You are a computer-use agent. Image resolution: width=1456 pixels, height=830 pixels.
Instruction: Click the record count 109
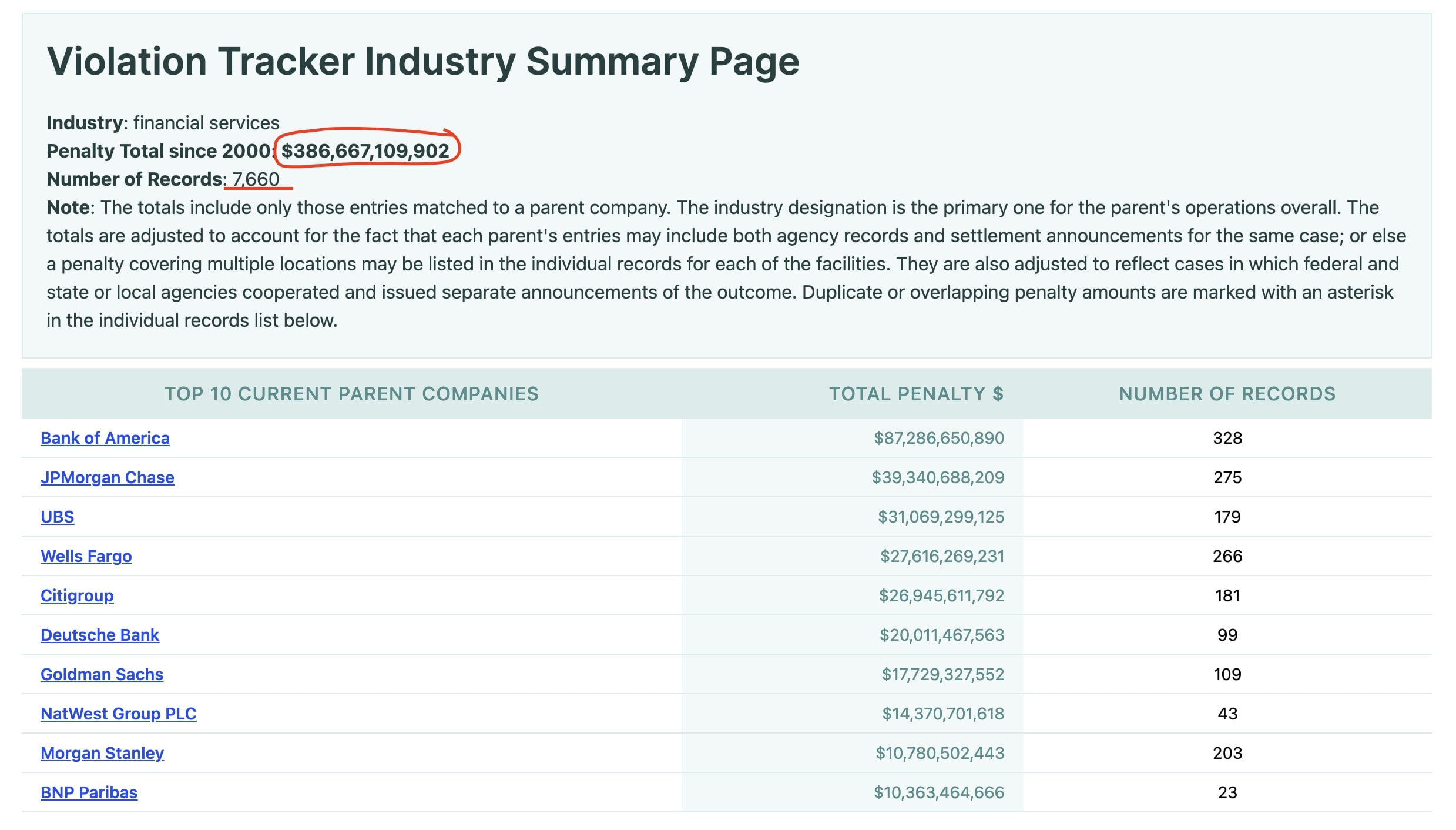tap(1227, 674)
